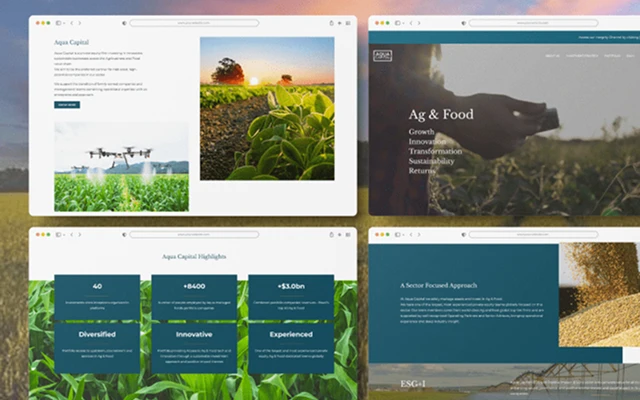Click the "Innovative" highlights card

point(194,348)
